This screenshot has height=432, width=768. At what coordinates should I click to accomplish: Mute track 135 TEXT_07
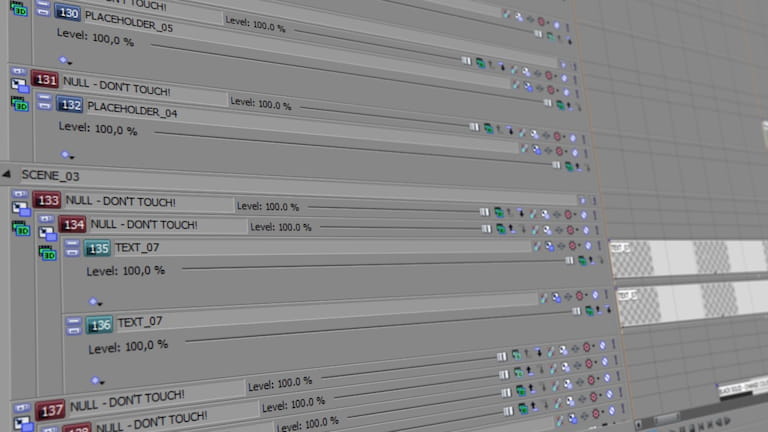572,245
